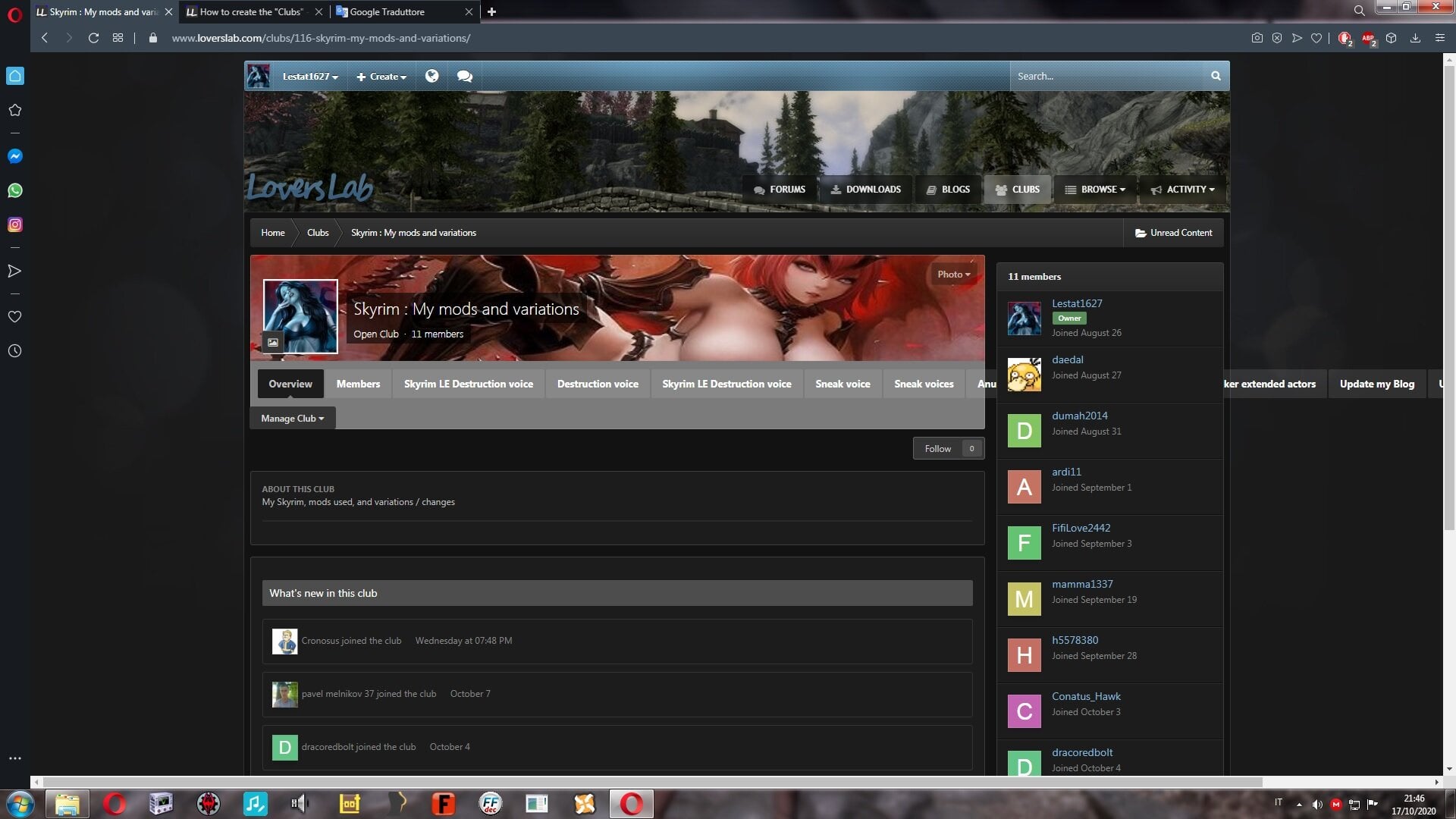Open sidebar setup three-dot menu
Image resolution: width=1456 pixels, height=819 pixels.
pos(15,758)
